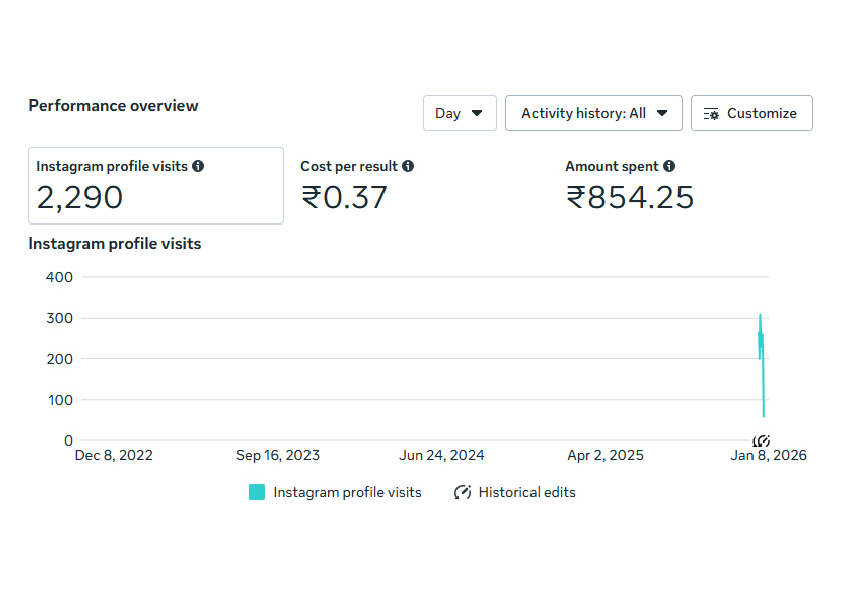Click the historical edits marker on chart axis
The width and height of the screenshot is (842, 595).
(761, 441)
